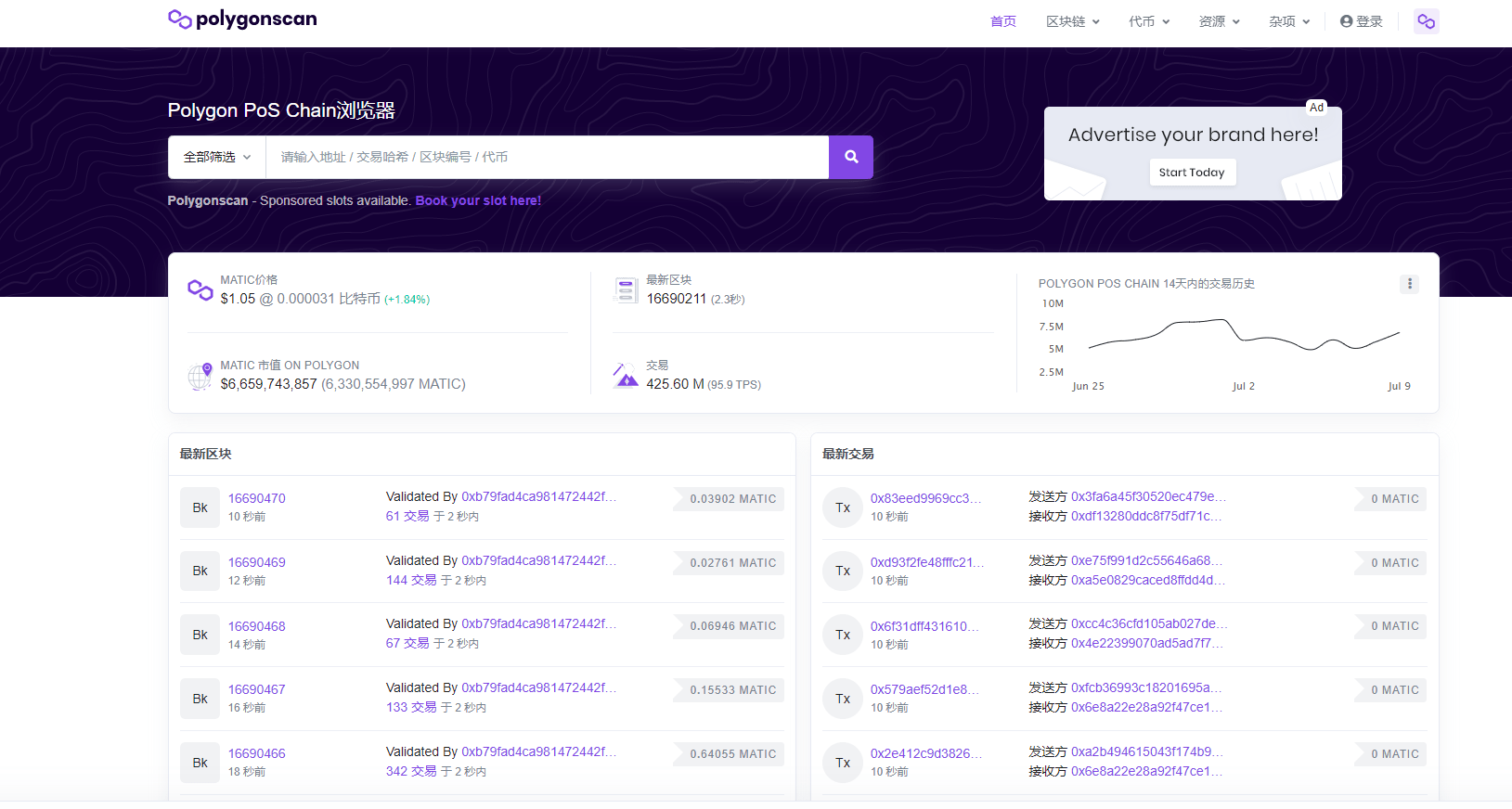This screenshot has height=809, width=1512.
Task: Click the 425.60 M transactions count
Action: pos(675,384)
